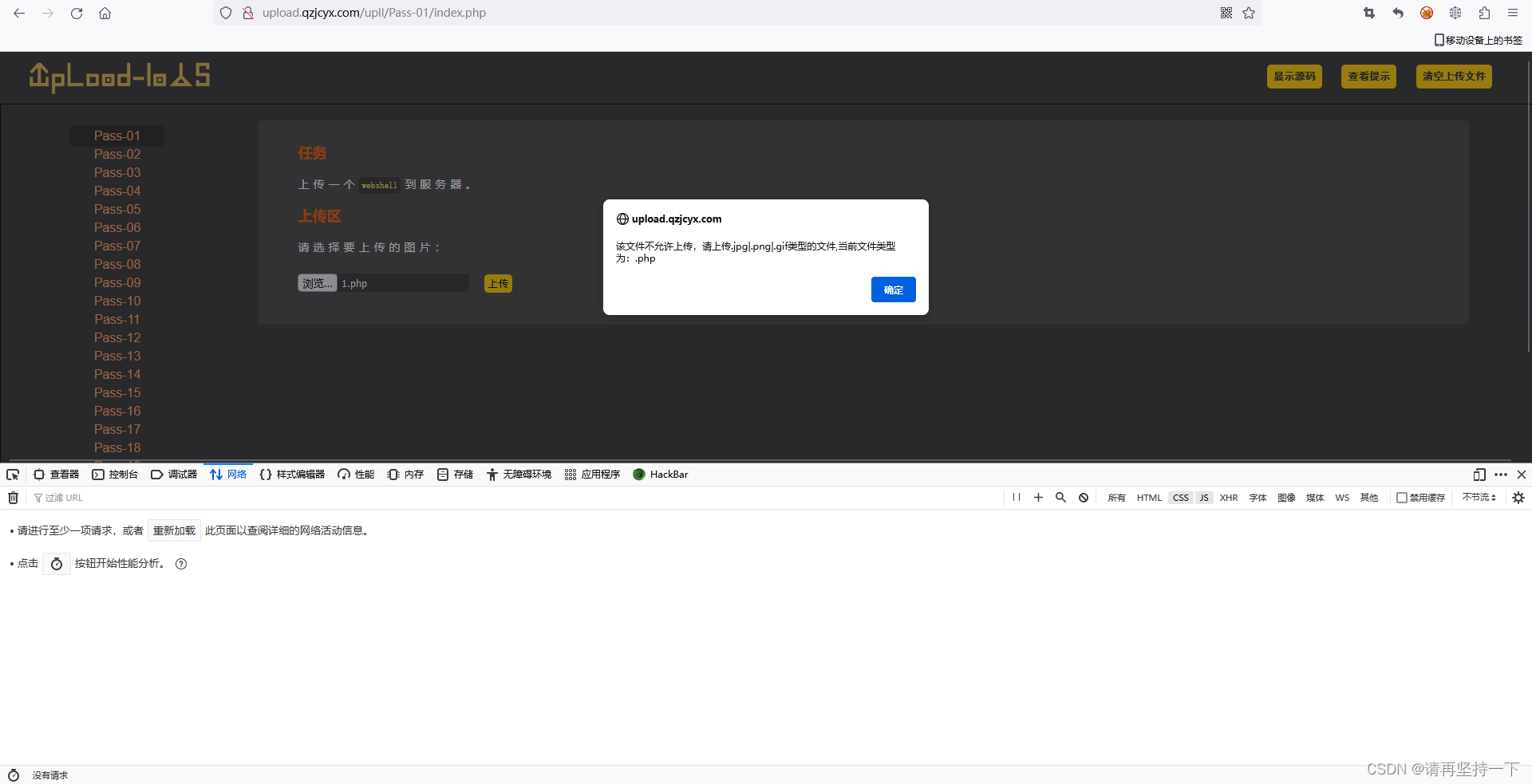
Task: Close the developer tools panel
Action: click(x=1522, y=475)
